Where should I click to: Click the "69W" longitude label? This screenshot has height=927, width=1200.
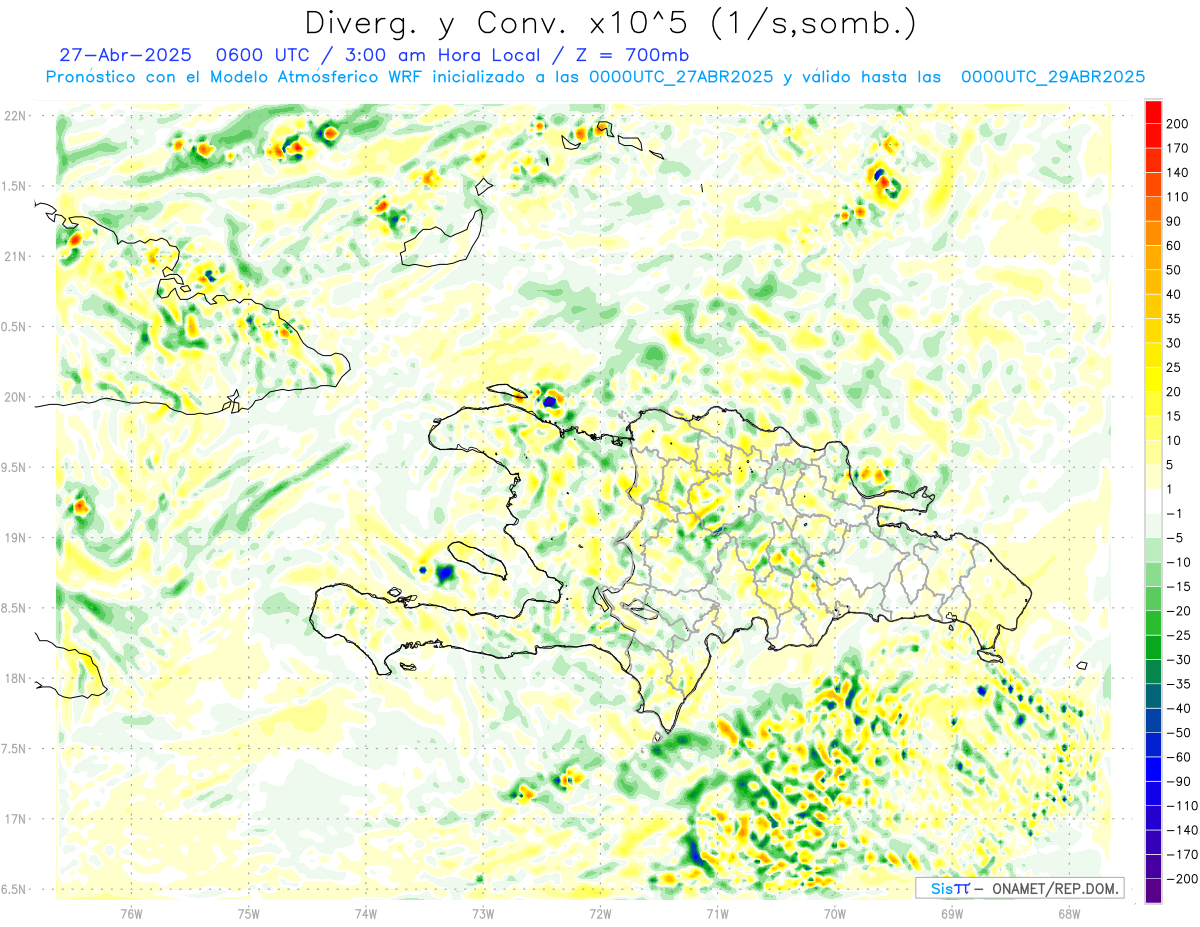click(951, 914)
